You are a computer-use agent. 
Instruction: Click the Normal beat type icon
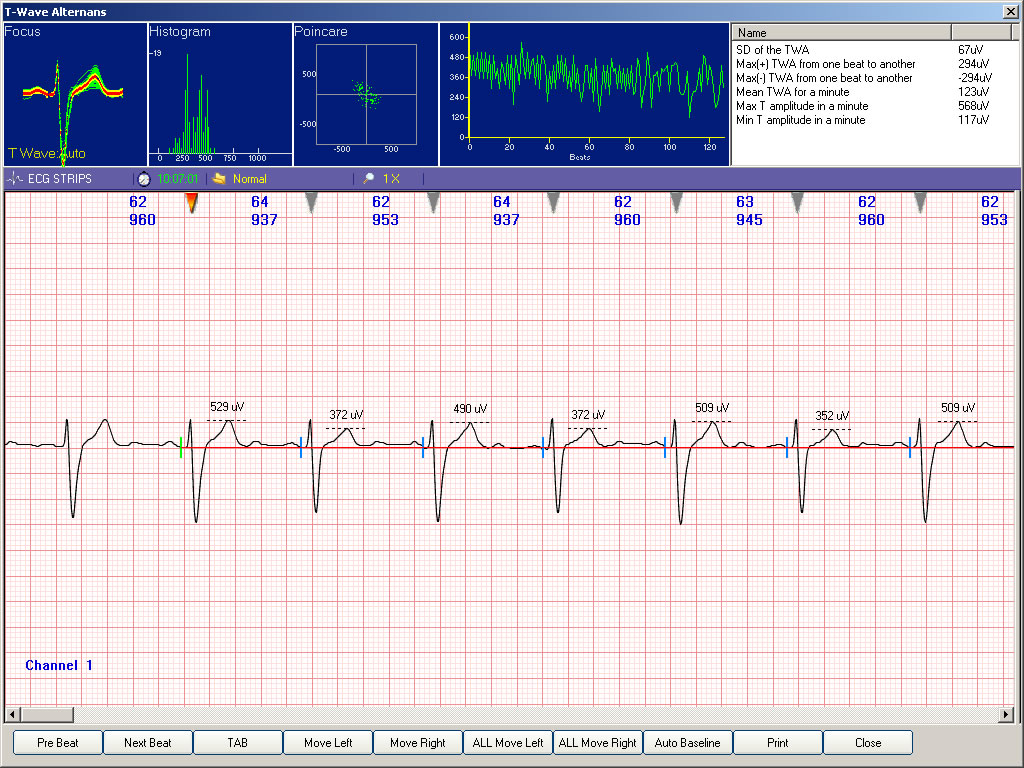pyautogui.click(x=219, y=179)
